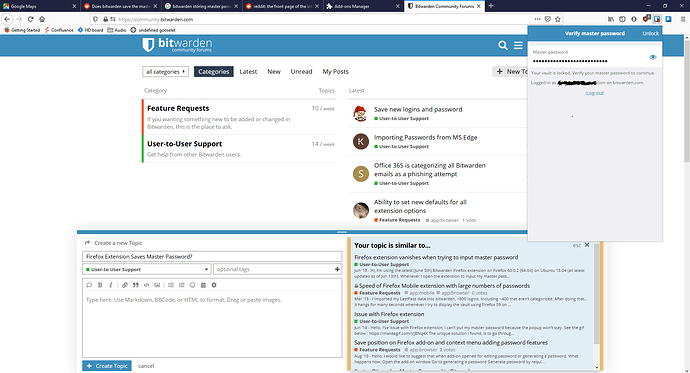Open the page actions three-dots menu
690x373 pixels.
click(537, 19)
